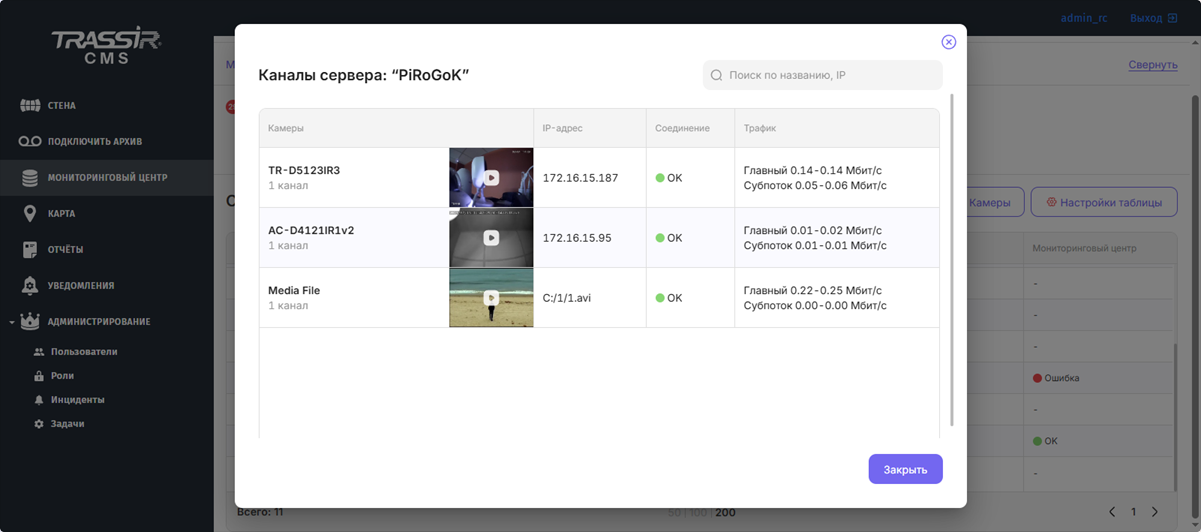The height and width of the screenshot is (532, 1201).
Task: Open the Media File beach thumbnail
Action: point(491,298)
